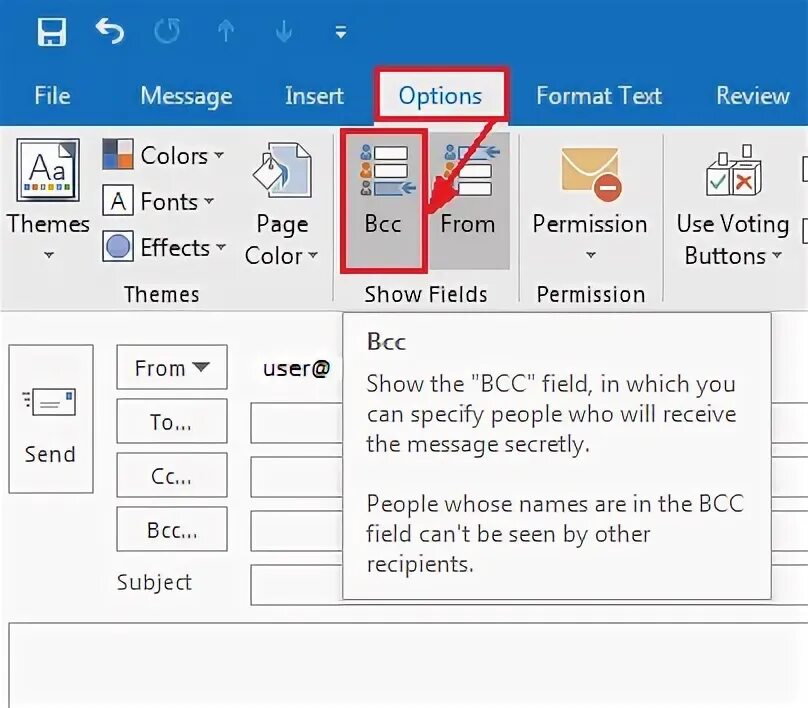The image size is (808, 708).
Task: Click in the Subject field
Action: [x=297, y=585]
